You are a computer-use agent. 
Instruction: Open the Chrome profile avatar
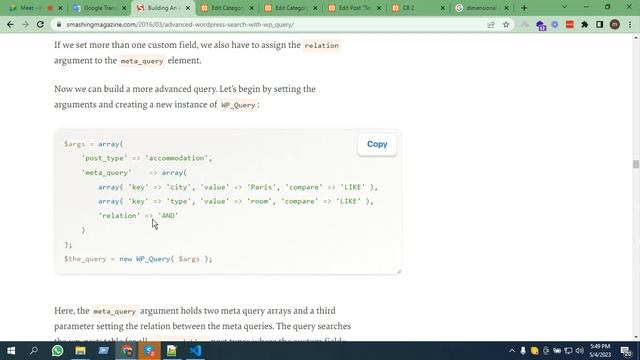[615, 24]
